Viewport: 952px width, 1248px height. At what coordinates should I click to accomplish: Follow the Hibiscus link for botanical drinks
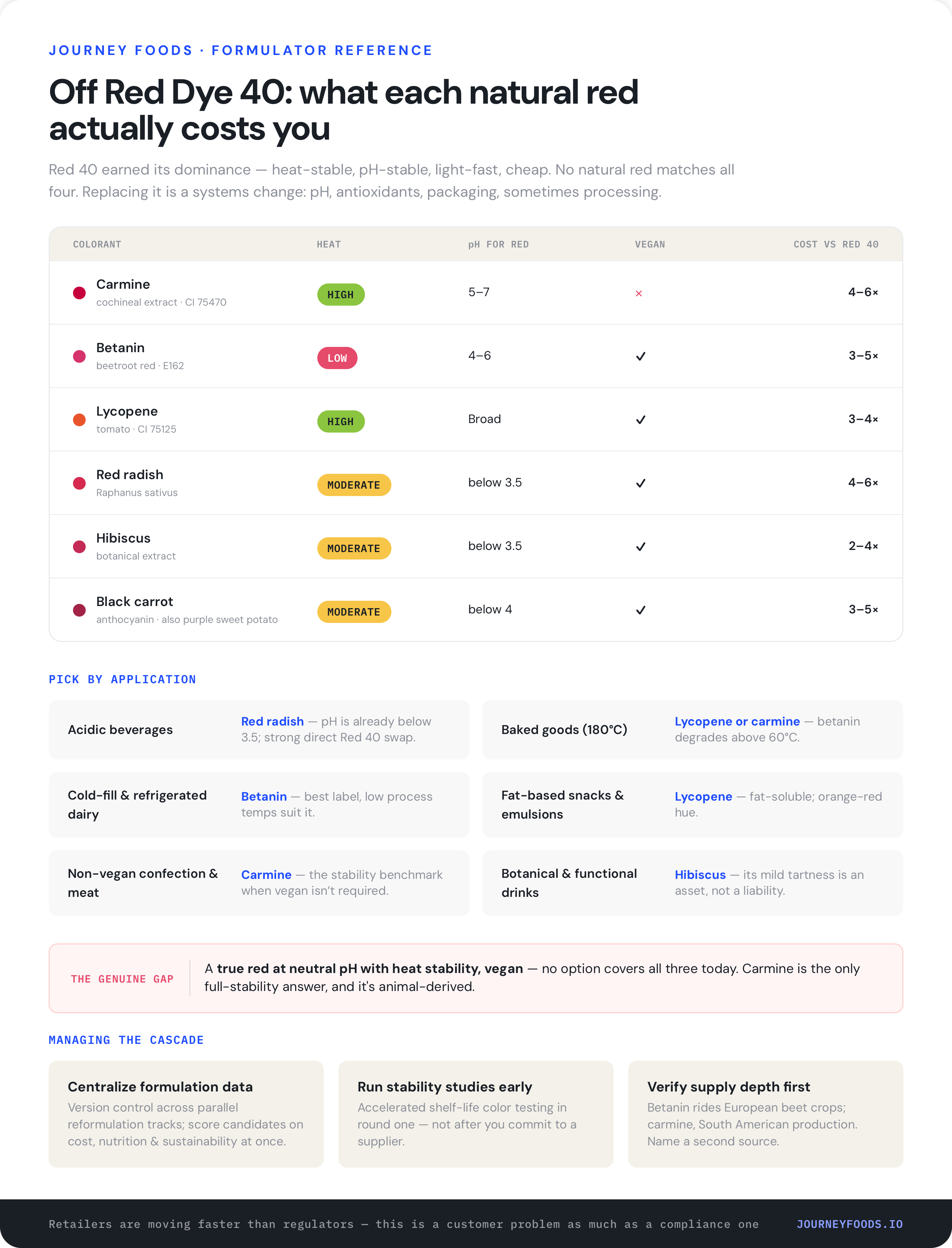(700, 875)
